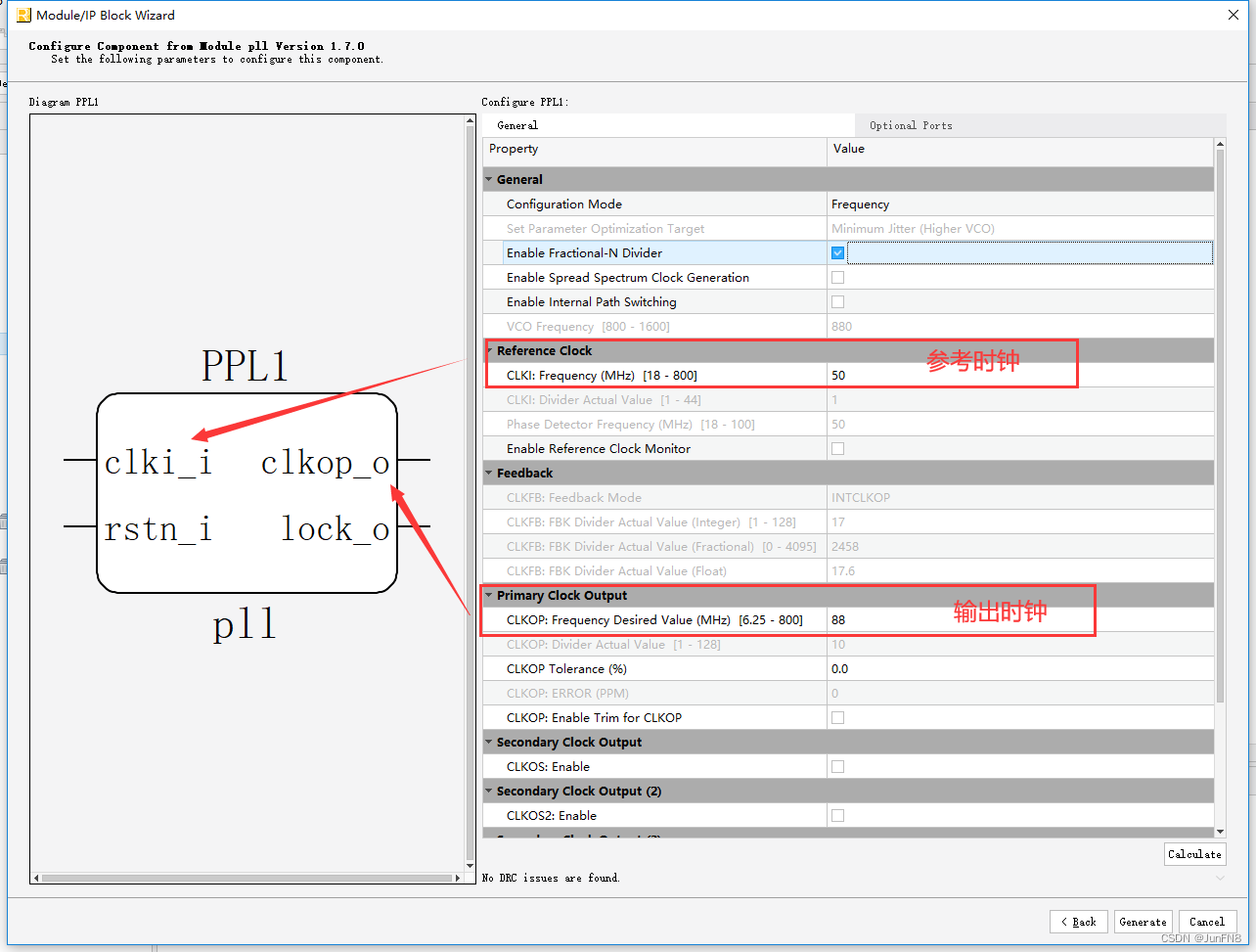1256x952 pixels.
Task: Enable Spread Spectrum Clock Generation checkbox
Action: tap(837, 277)
